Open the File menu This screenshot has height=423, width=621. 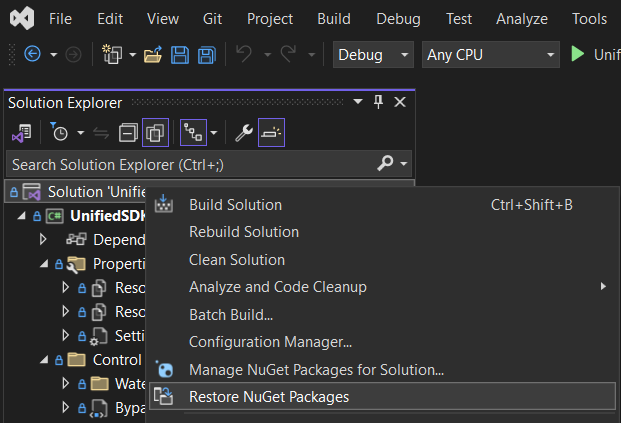60,19
